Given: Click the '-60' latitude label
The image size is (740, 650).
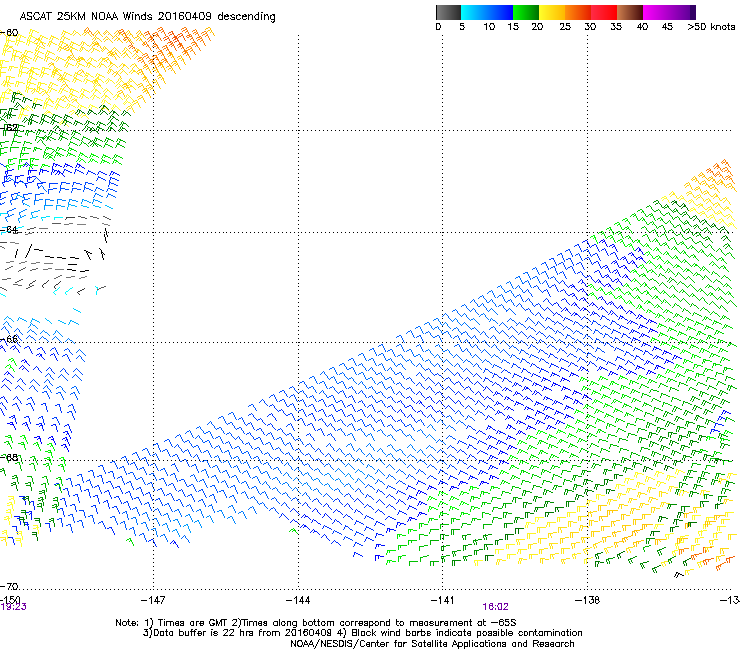Looking at the screenshot, I should (x=9, y=33).
